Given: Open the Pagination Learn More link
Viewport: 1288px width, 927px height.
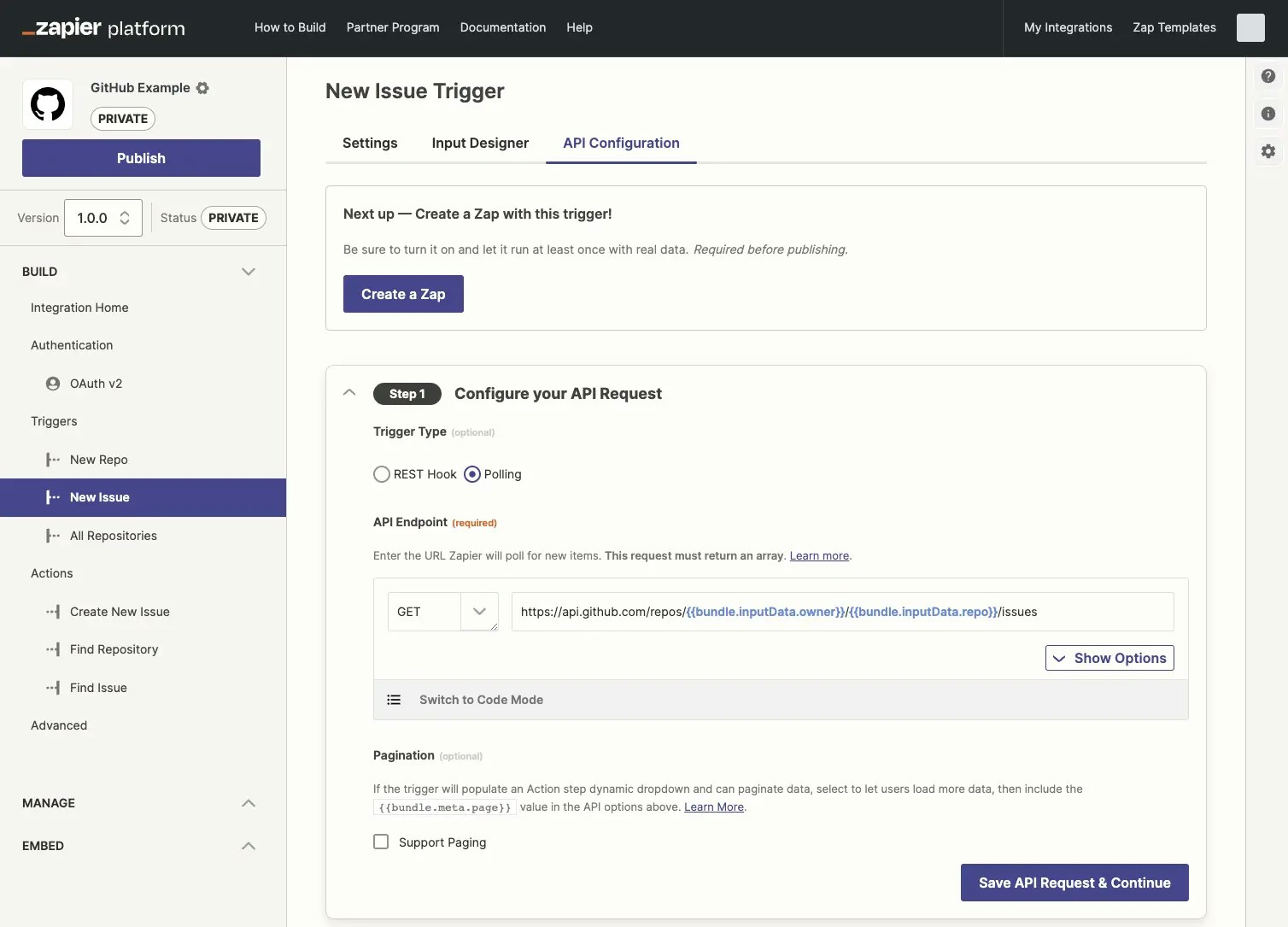Looking at the screenshot, I should 714,807.
